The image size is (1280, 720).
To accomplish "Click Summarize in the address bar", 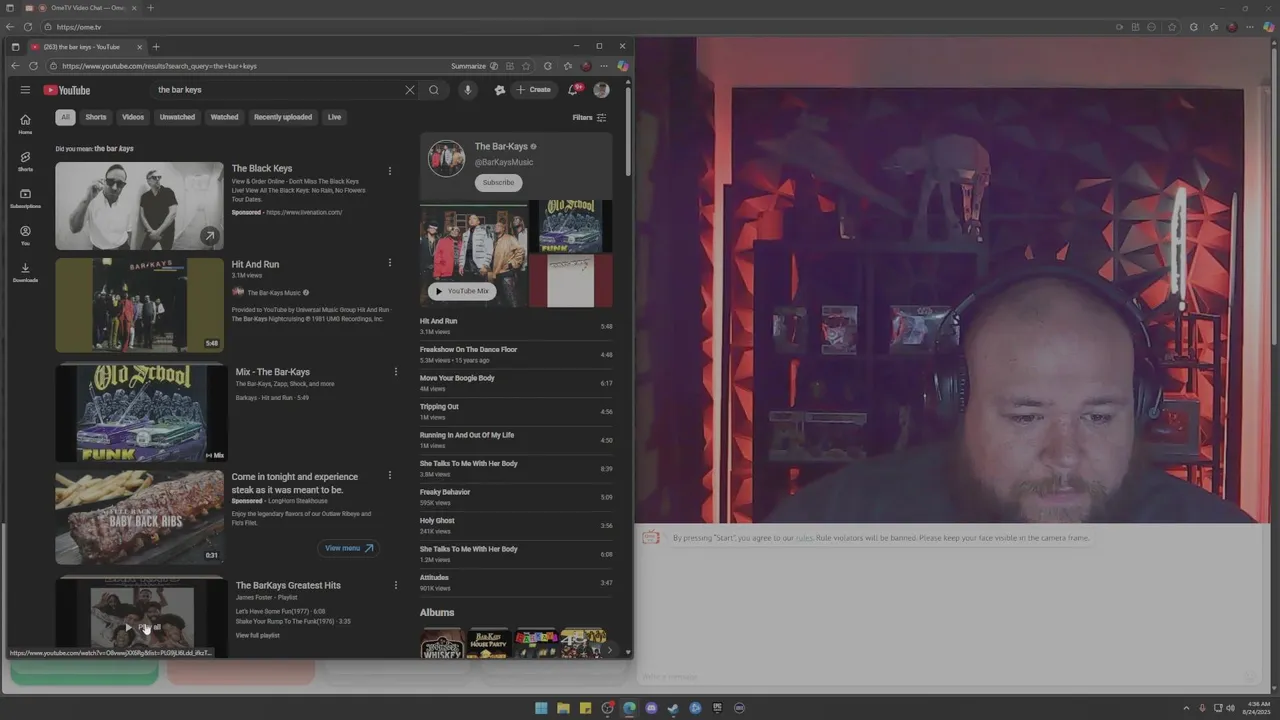I will pyautogui.click(x=468, y=66).
